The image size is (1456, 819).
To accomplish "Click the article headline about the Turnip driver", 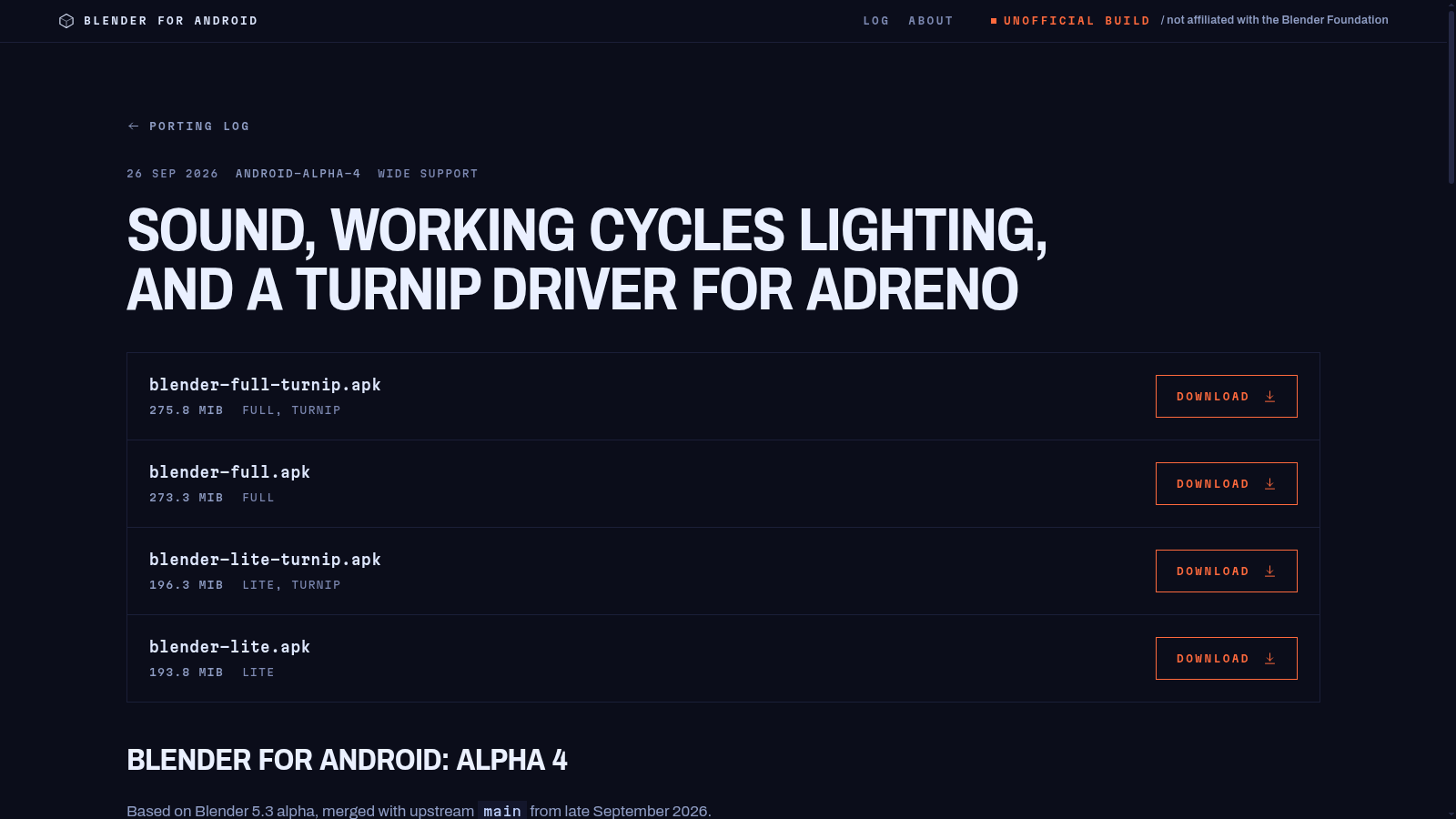I will pyautogui.click(x=587, y=259).
